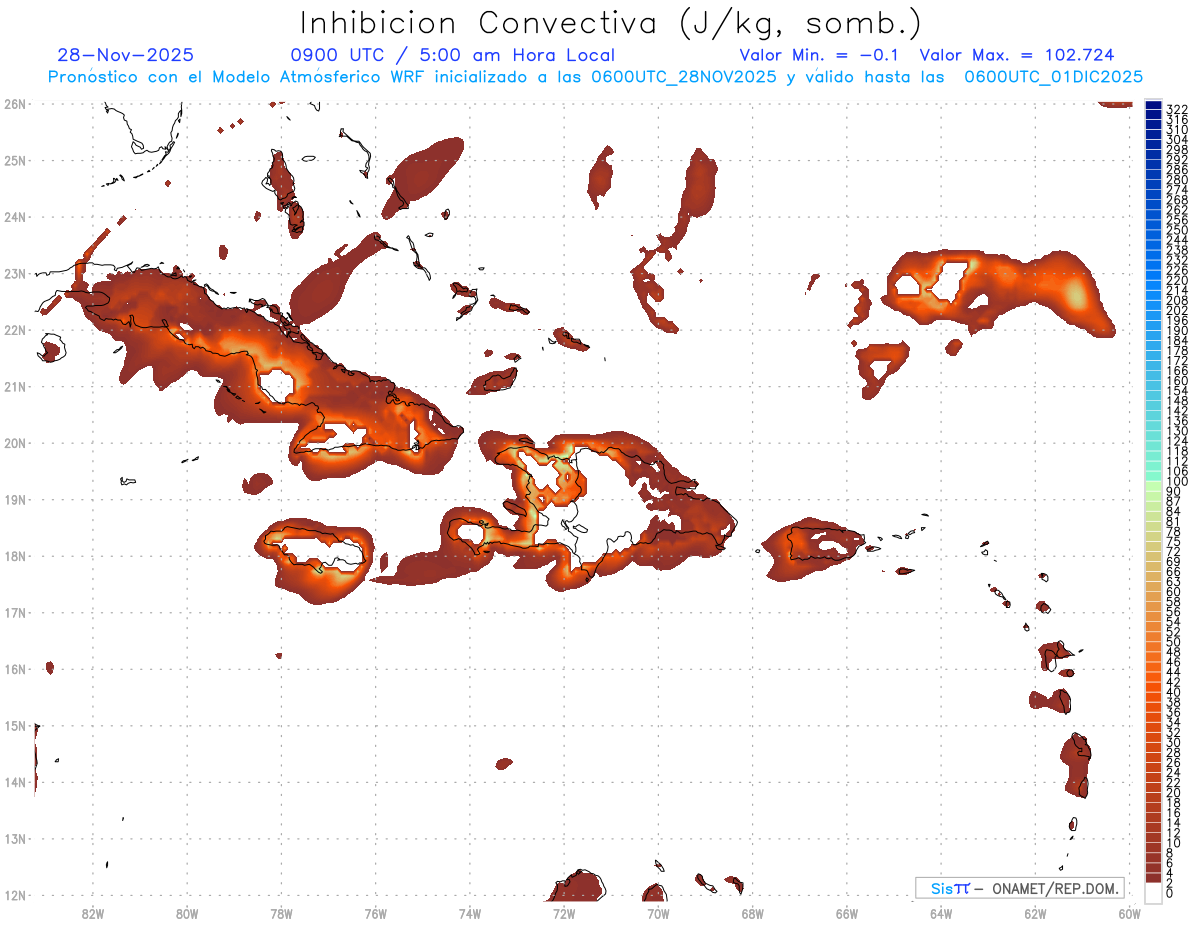Screen dimensions: 1200x927
Task: Click the dark navy colorbar swatch at 322
Action: coord(1153,105)
